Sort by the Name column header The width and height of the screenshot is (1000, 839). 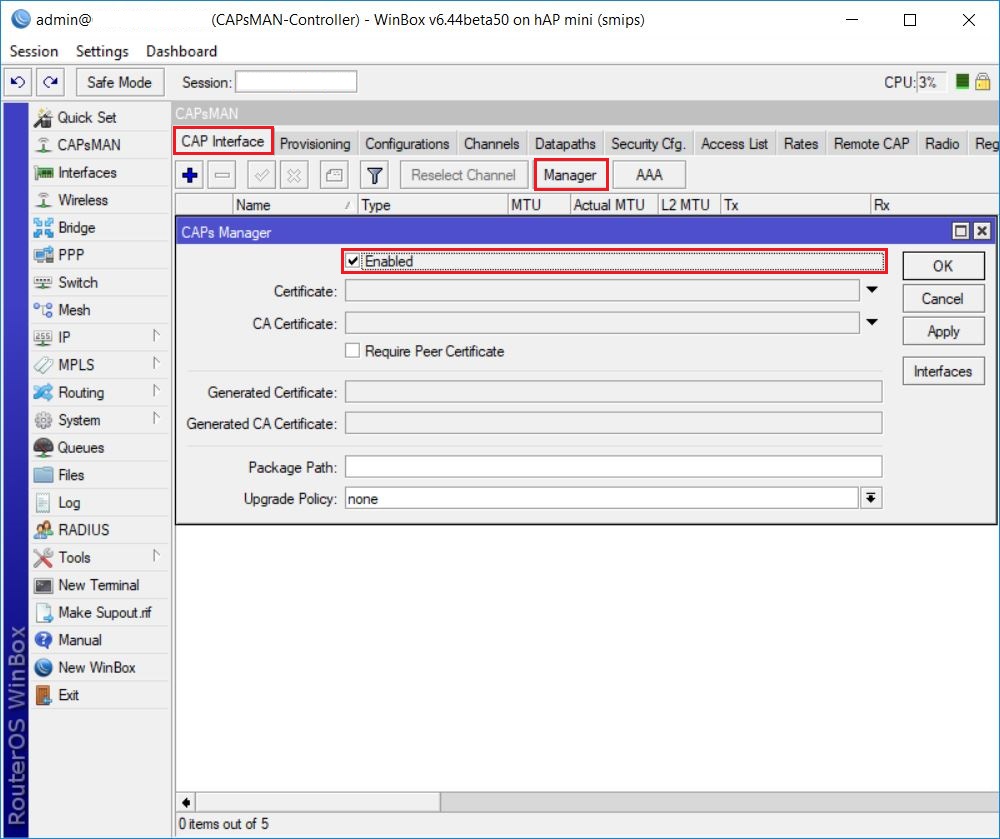point(293,205)
